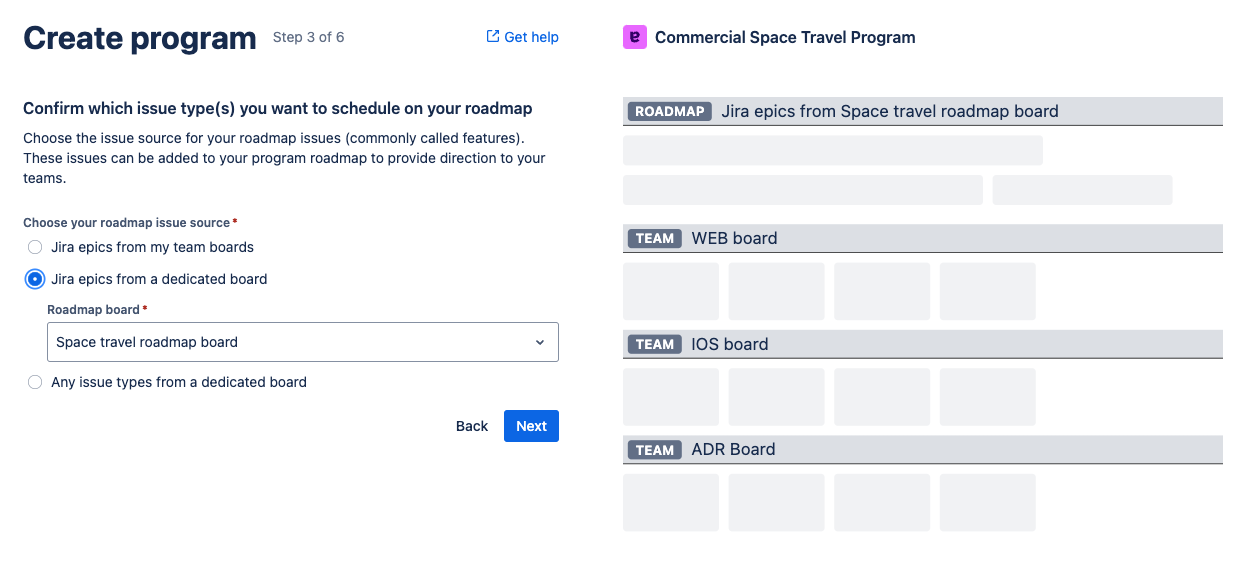Click the Get help external link icon
1249x567 pixels.
point(492,37)
